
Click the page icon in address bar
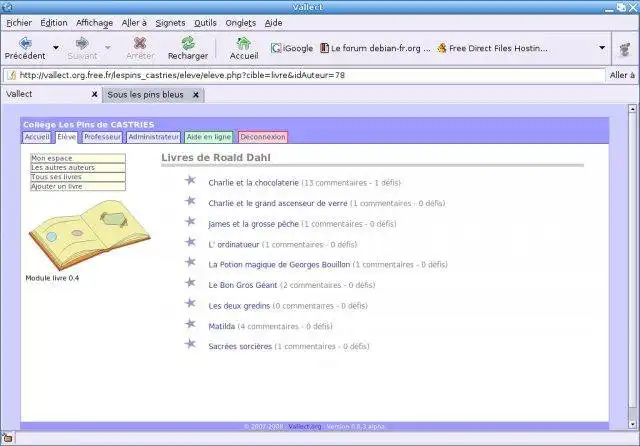click(x=12, y=75)
